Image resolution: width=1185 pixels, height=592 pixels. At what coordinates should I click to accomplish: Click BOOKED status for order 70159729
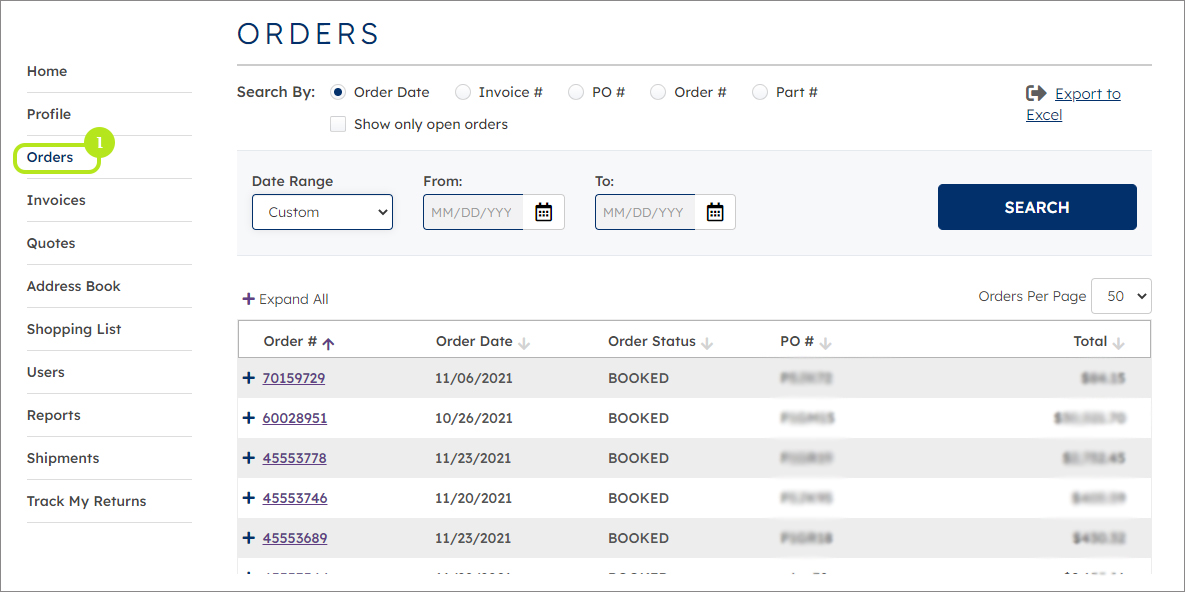coord(639,378)
